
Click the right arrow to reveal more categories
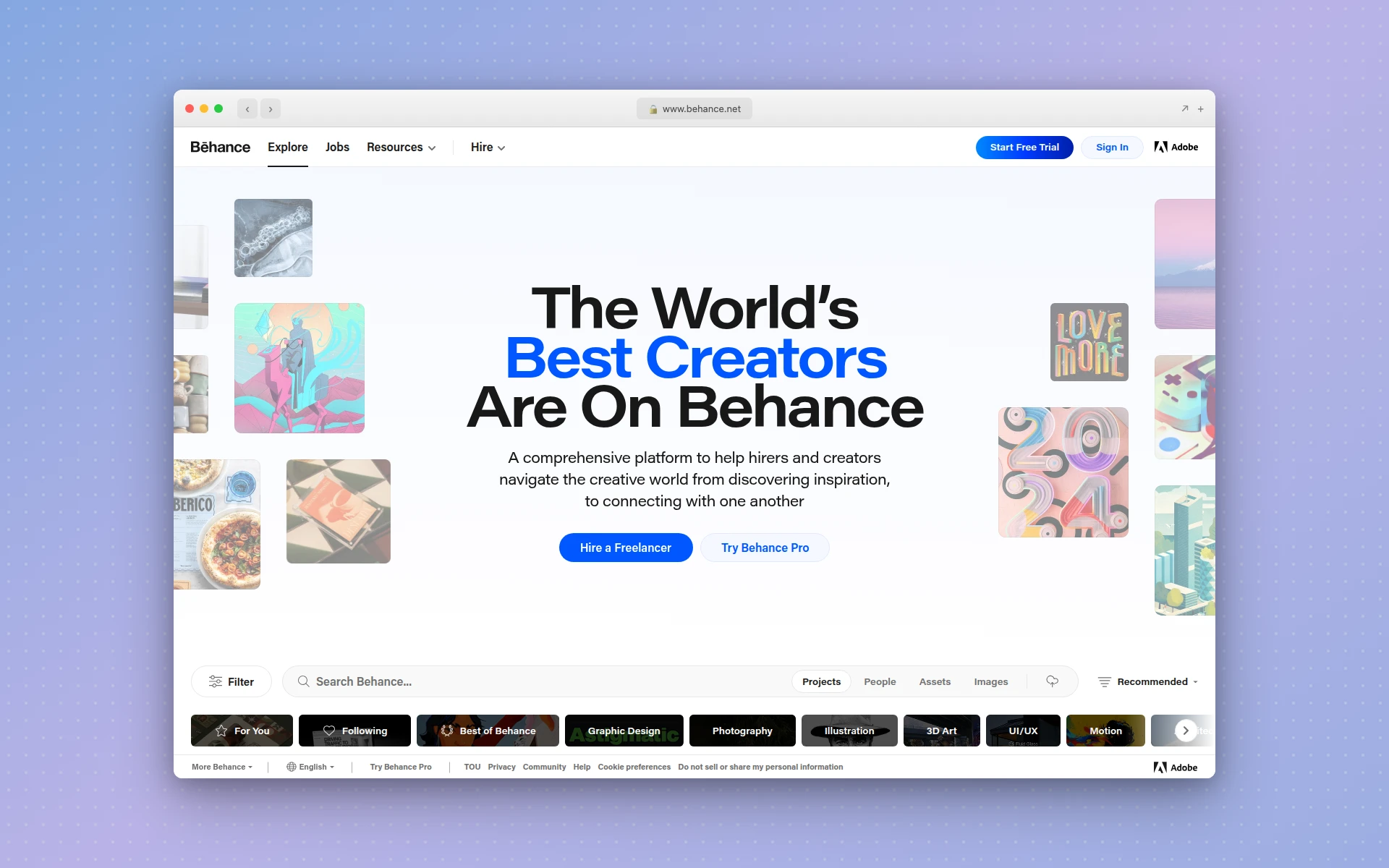pyautogui.click(x=1185, y=731)
